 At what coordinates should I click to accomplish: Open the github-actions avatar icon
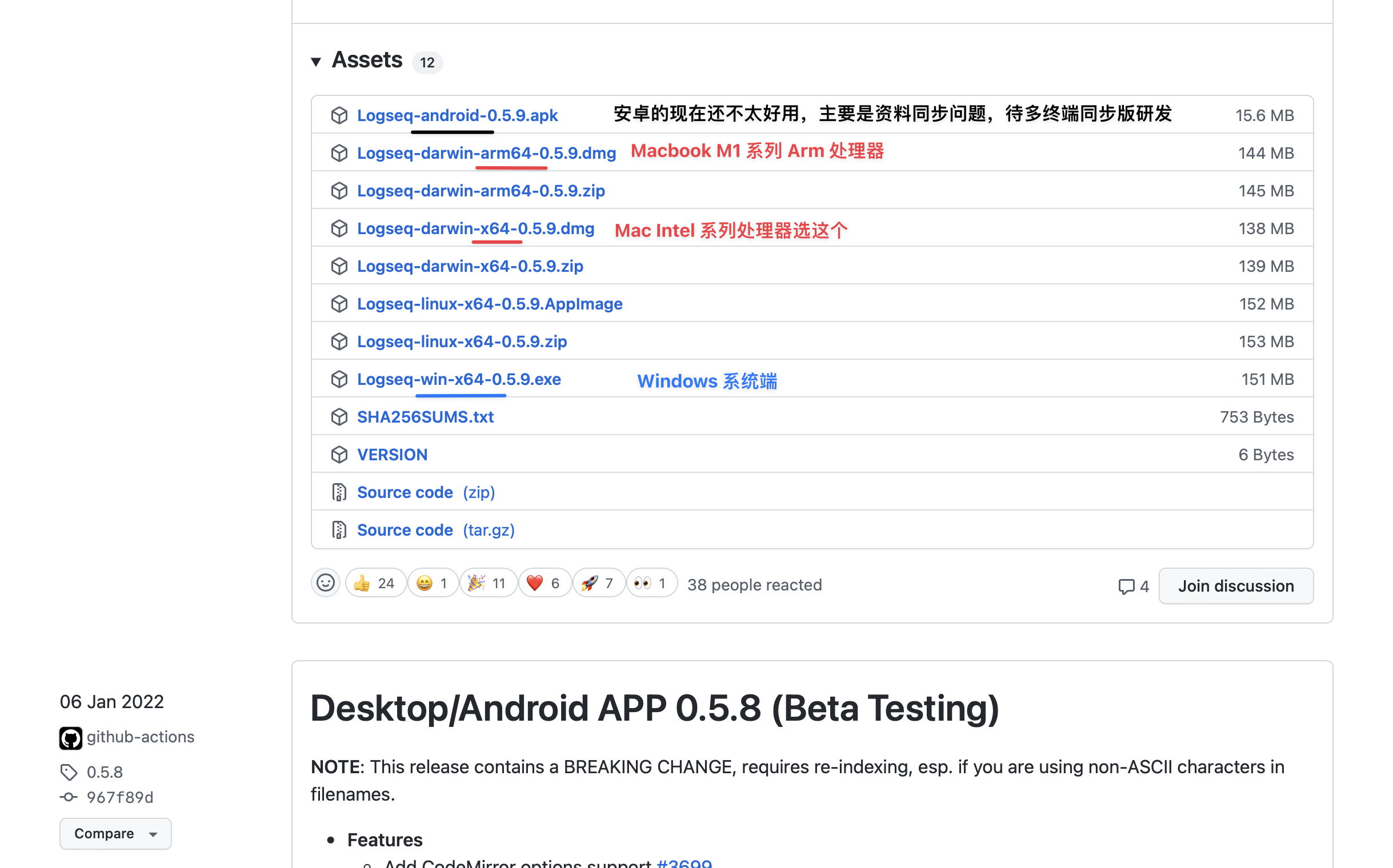71,738
